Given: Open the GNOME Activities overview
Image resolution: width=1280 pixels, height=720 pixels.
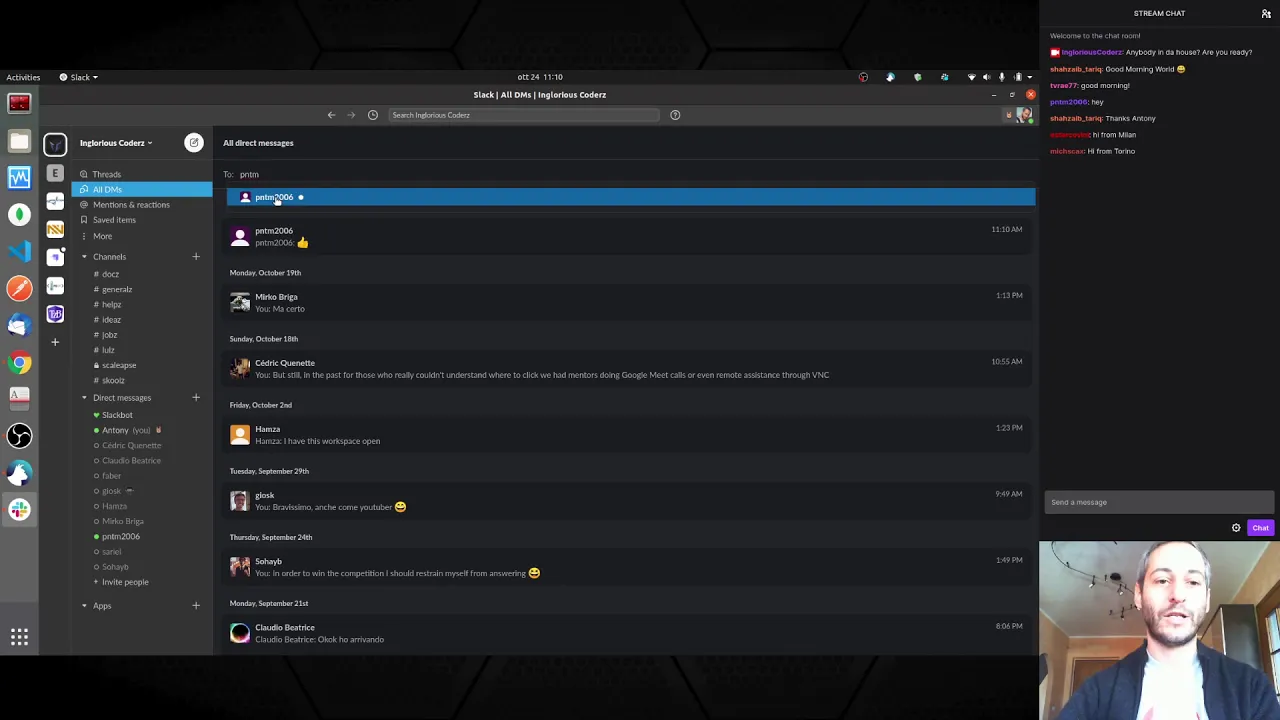Looking at the screenshot, I should pyautogui.click(x=23, y=77).
